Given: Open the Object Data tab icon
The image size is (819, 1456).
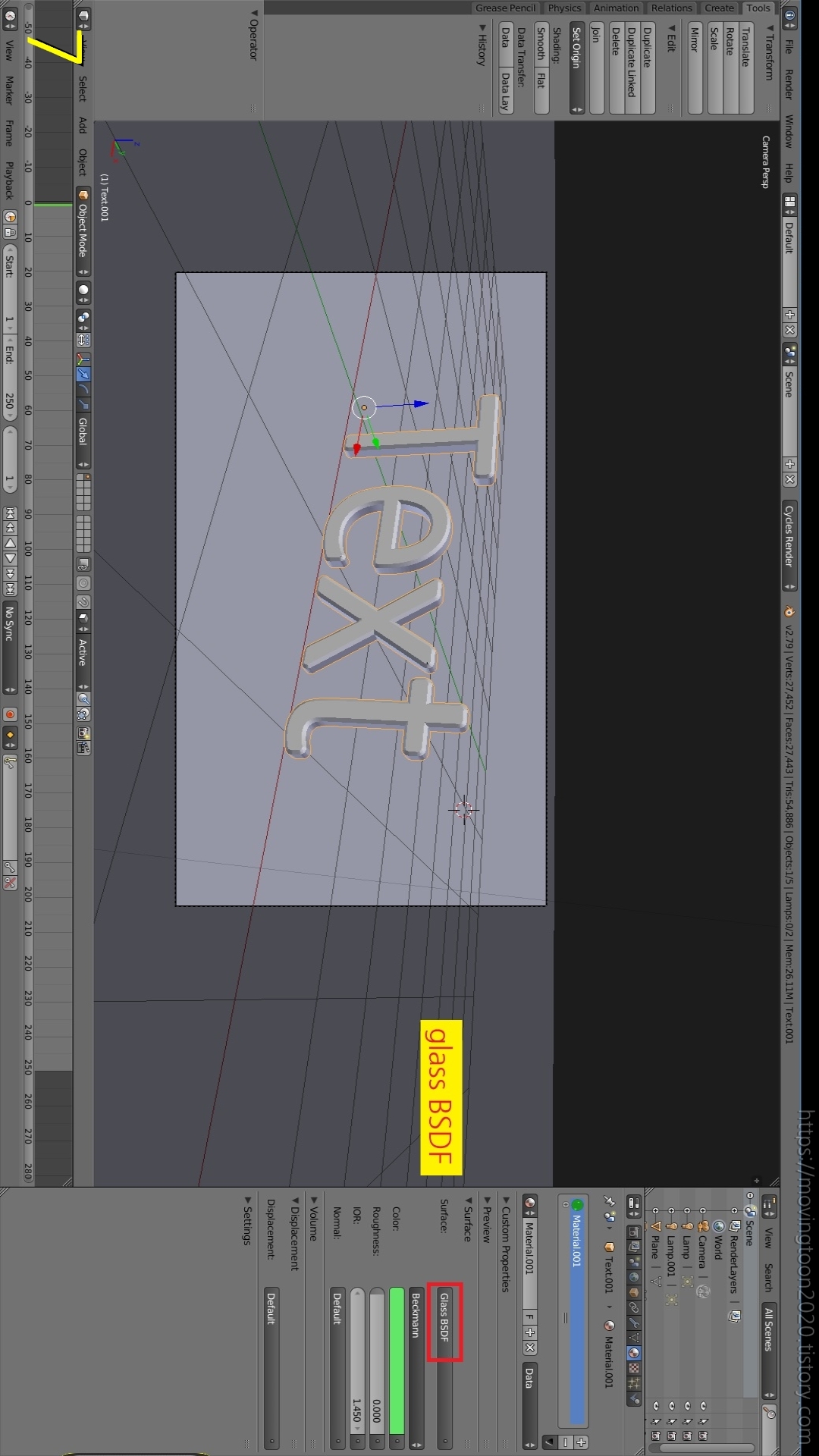Looking at the screenshot, I should coord(634,1338).
